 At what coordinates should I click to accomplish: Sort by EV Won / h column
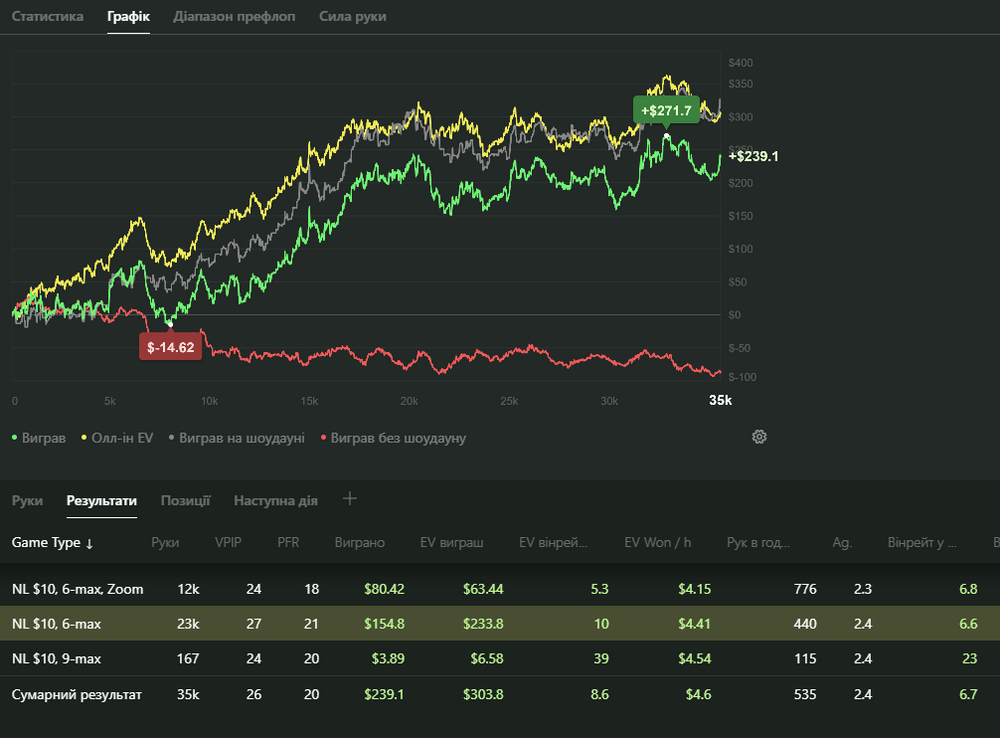point(658,543)
